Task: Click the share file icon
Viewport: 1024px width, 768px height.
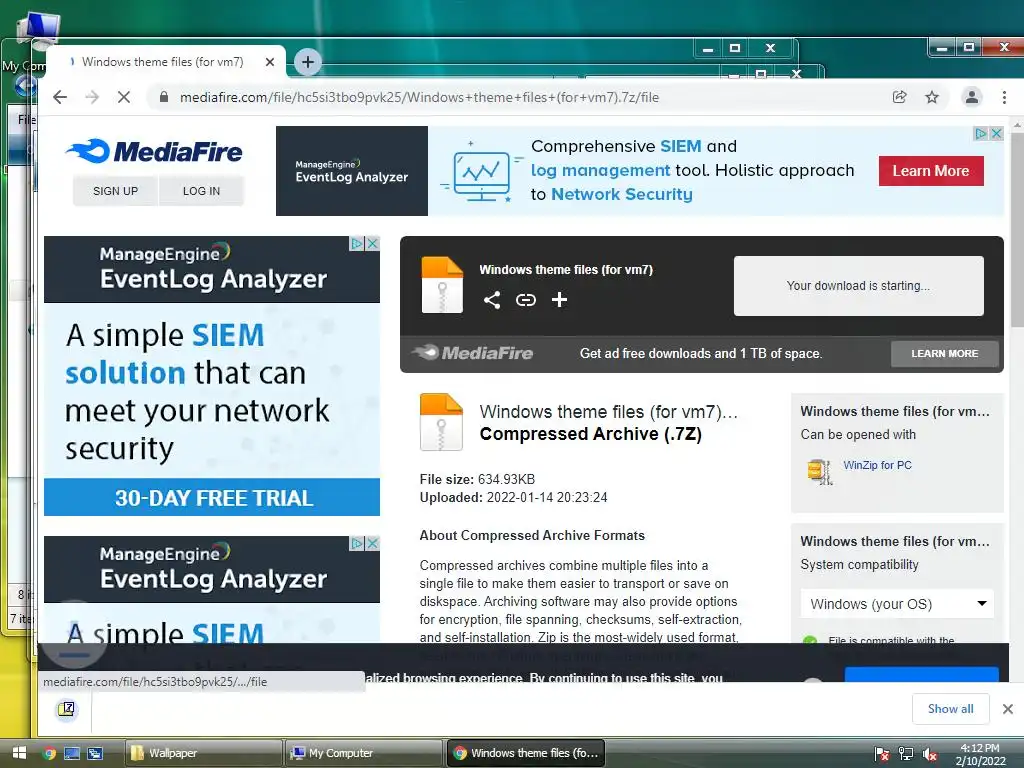Action: pyautogui.click(x=492, y=300)
